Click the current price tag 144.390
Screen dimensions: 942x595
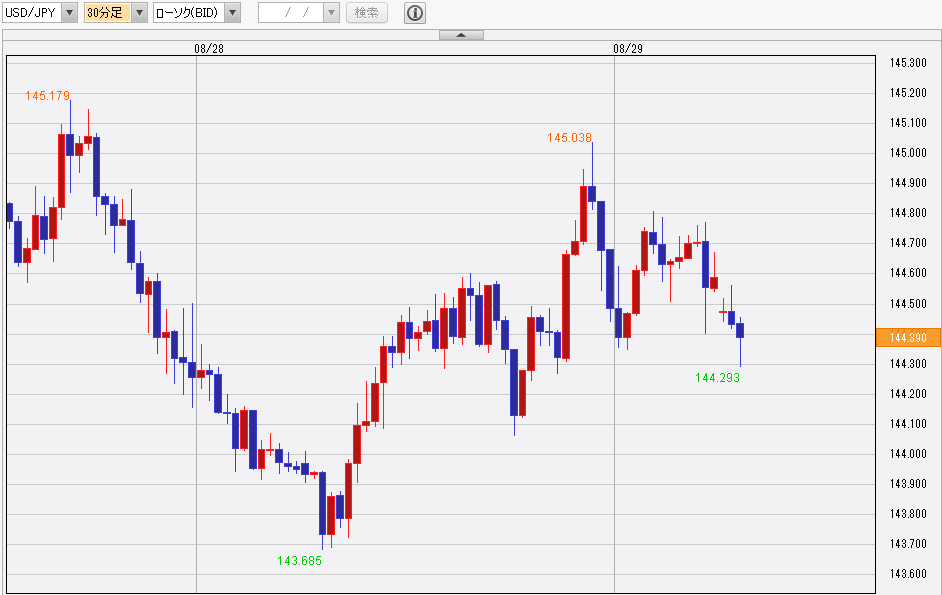click(x=908, y=337)
